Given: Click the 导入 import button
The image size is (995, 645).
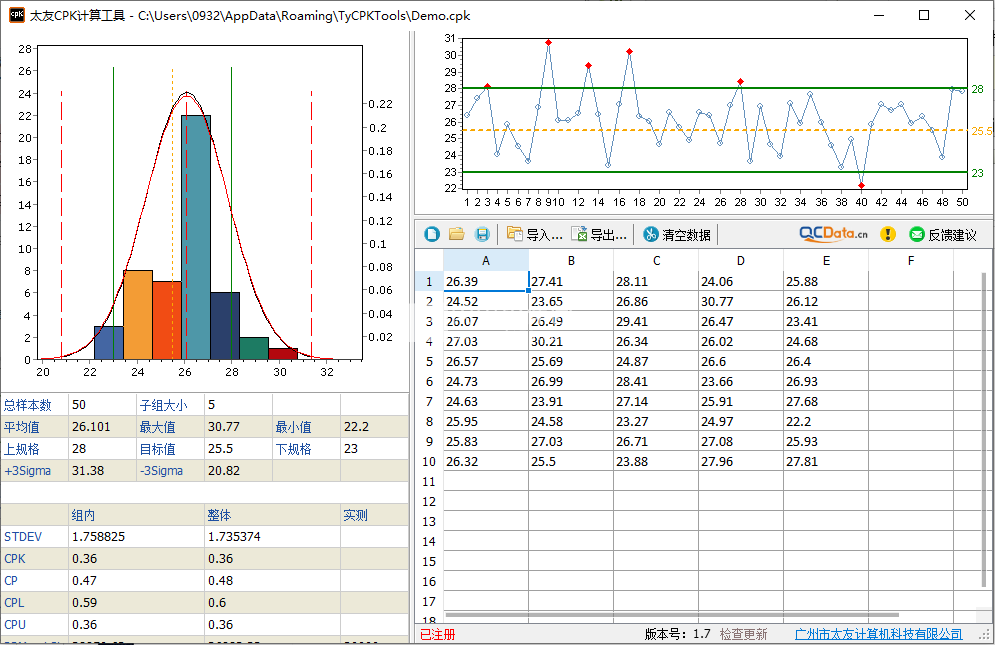Looking at the screenshot, I should (534, 234).
